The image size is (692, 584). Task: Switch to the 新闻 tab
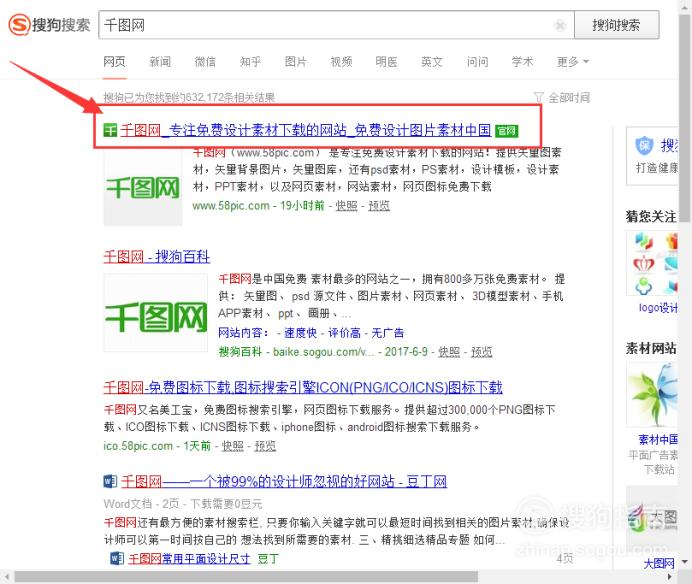[x=160, y=62]
